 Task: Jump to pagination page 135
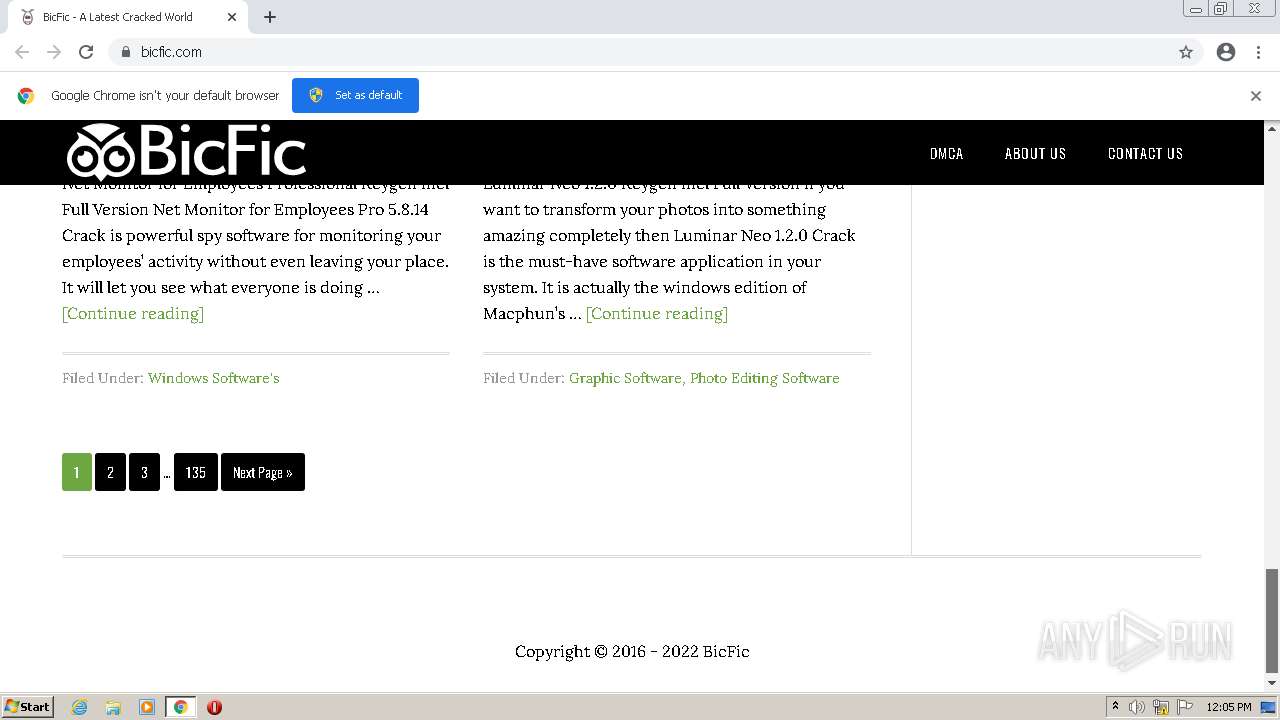click(195, 472)
